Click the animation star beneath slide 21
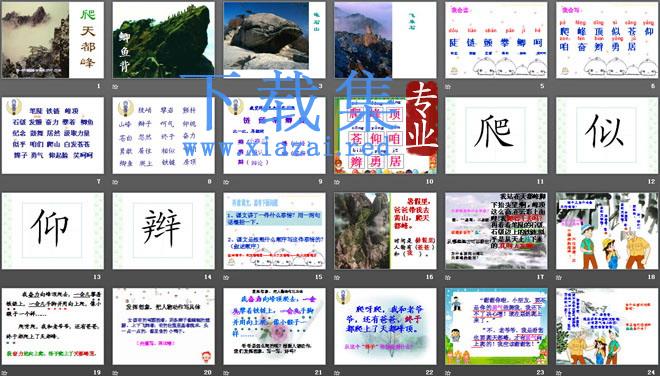The height and width of the screenshot is (376, 660). pyautogui.click(x=226, y=372)
